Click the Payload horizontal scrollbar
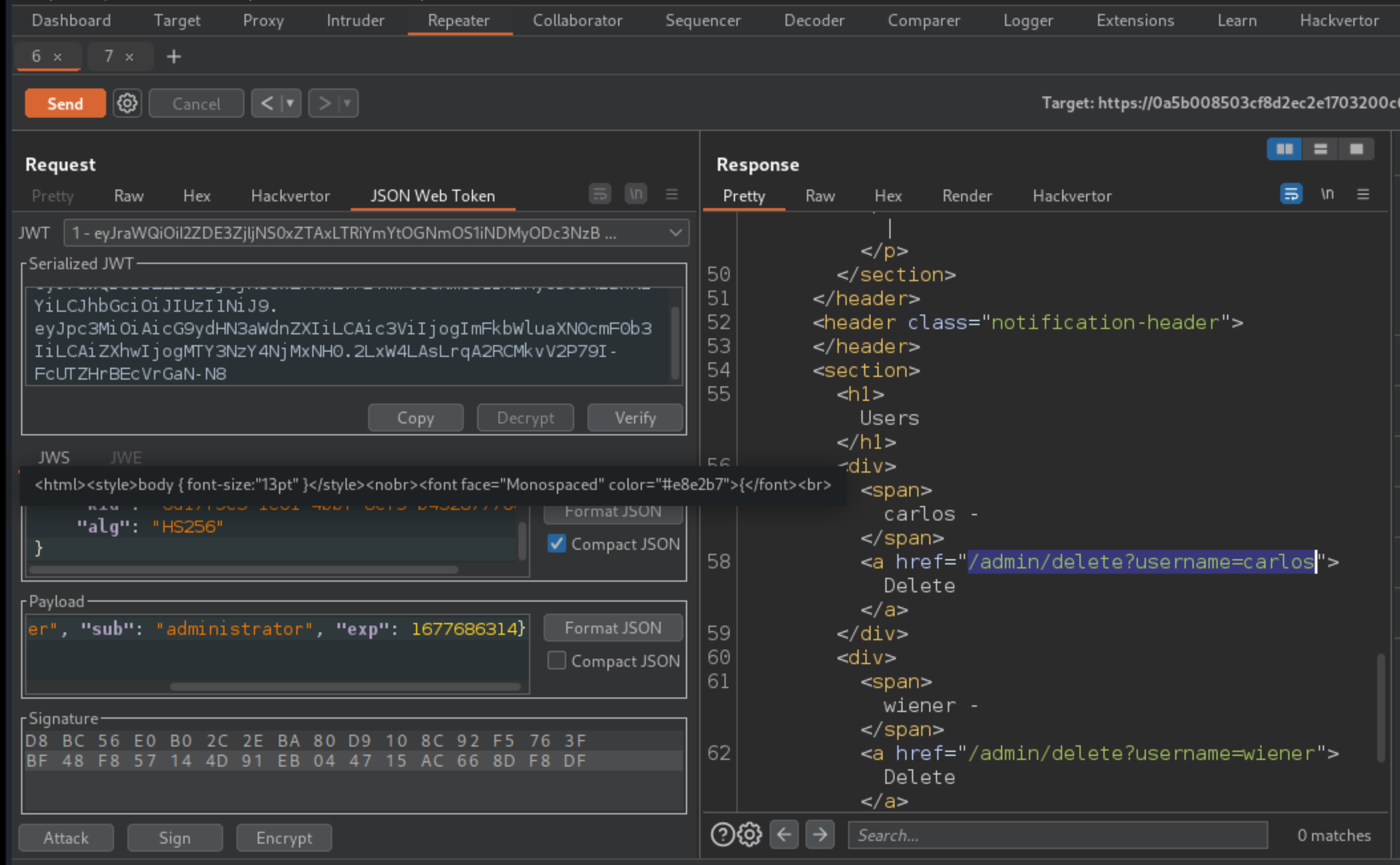Viewport: 1400px width, 865px height. coord(346,686)
